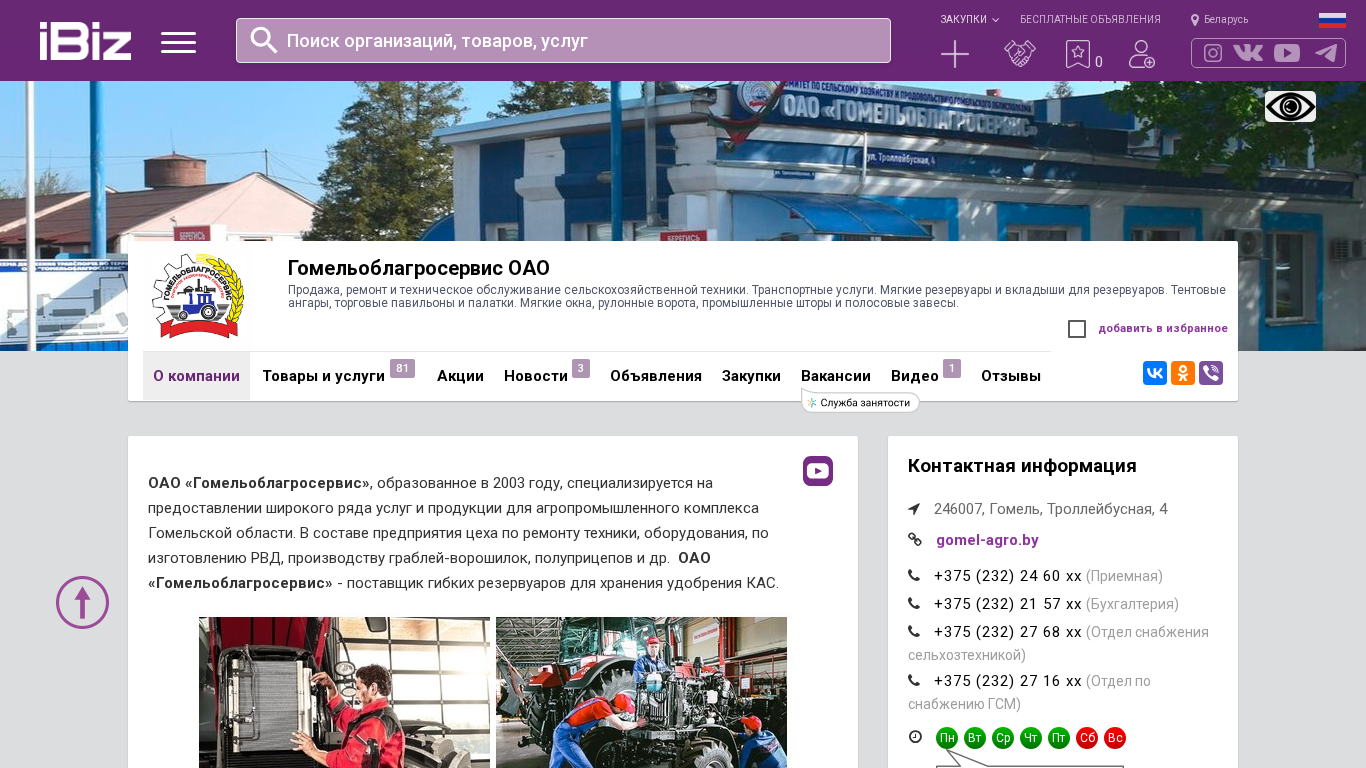Switch to the Акции tab
The height and width of the screenshot is (768, 1366).
(x=460, y=376)
